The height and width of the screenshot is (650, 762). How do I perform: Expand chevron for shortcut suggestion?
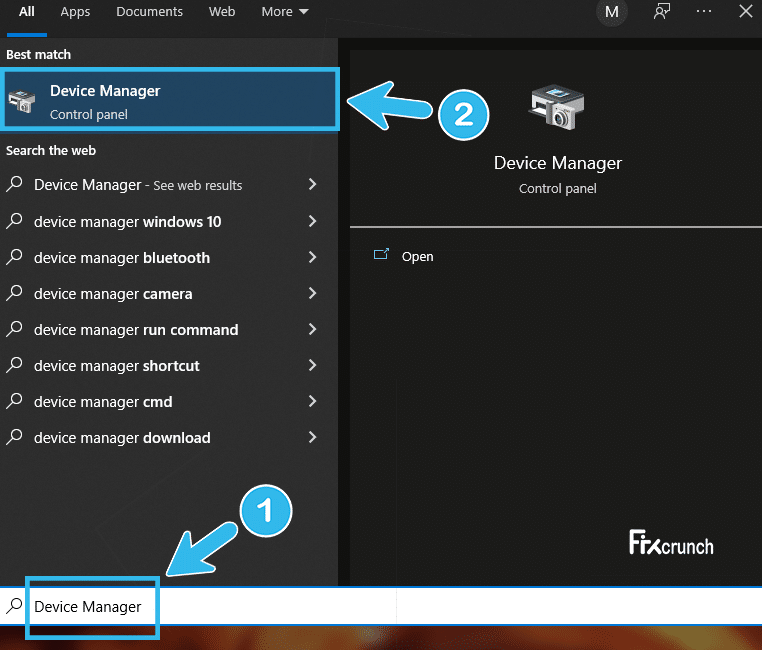coord(312,365)
